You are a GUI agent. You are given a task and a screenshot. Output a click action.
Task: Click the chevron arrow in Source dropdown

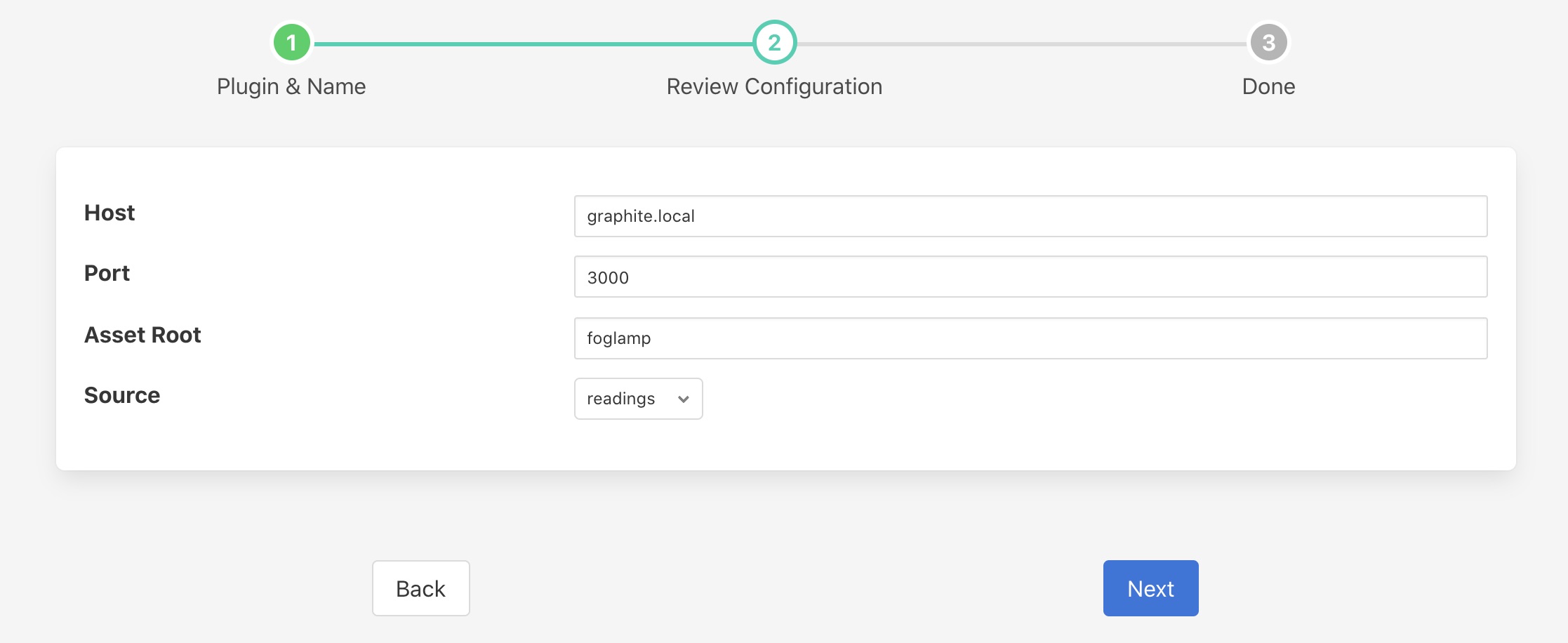(x=683, y=399)
